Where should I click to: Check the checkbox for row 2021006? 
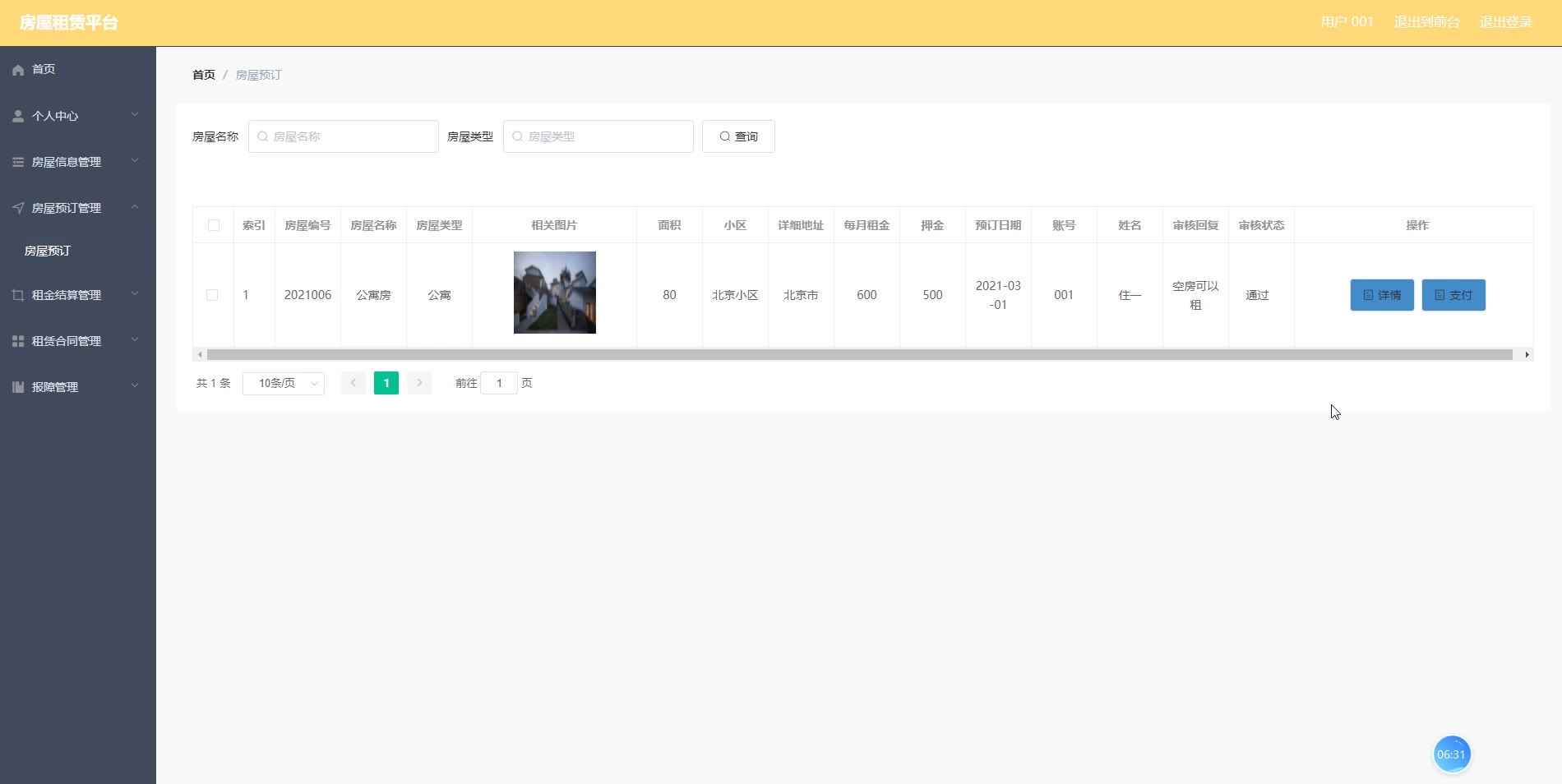click(x=212, y=295)
